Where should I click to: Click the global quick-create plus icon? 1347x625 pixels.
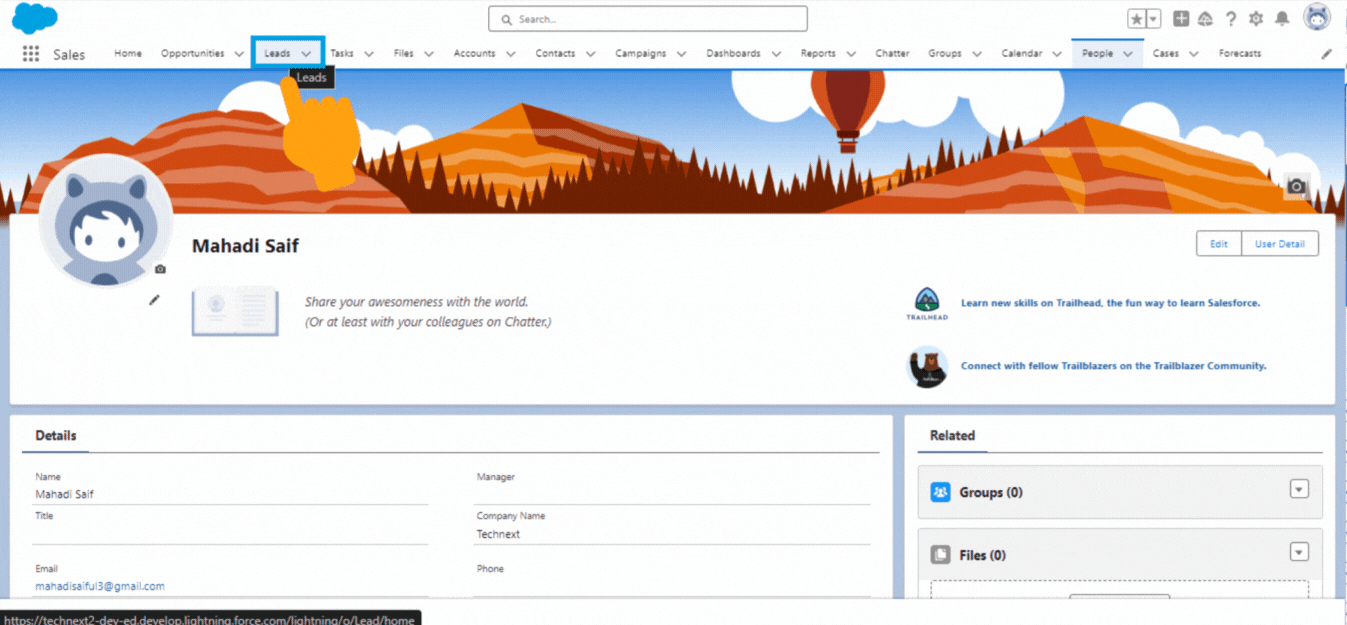pos(1180,17)
